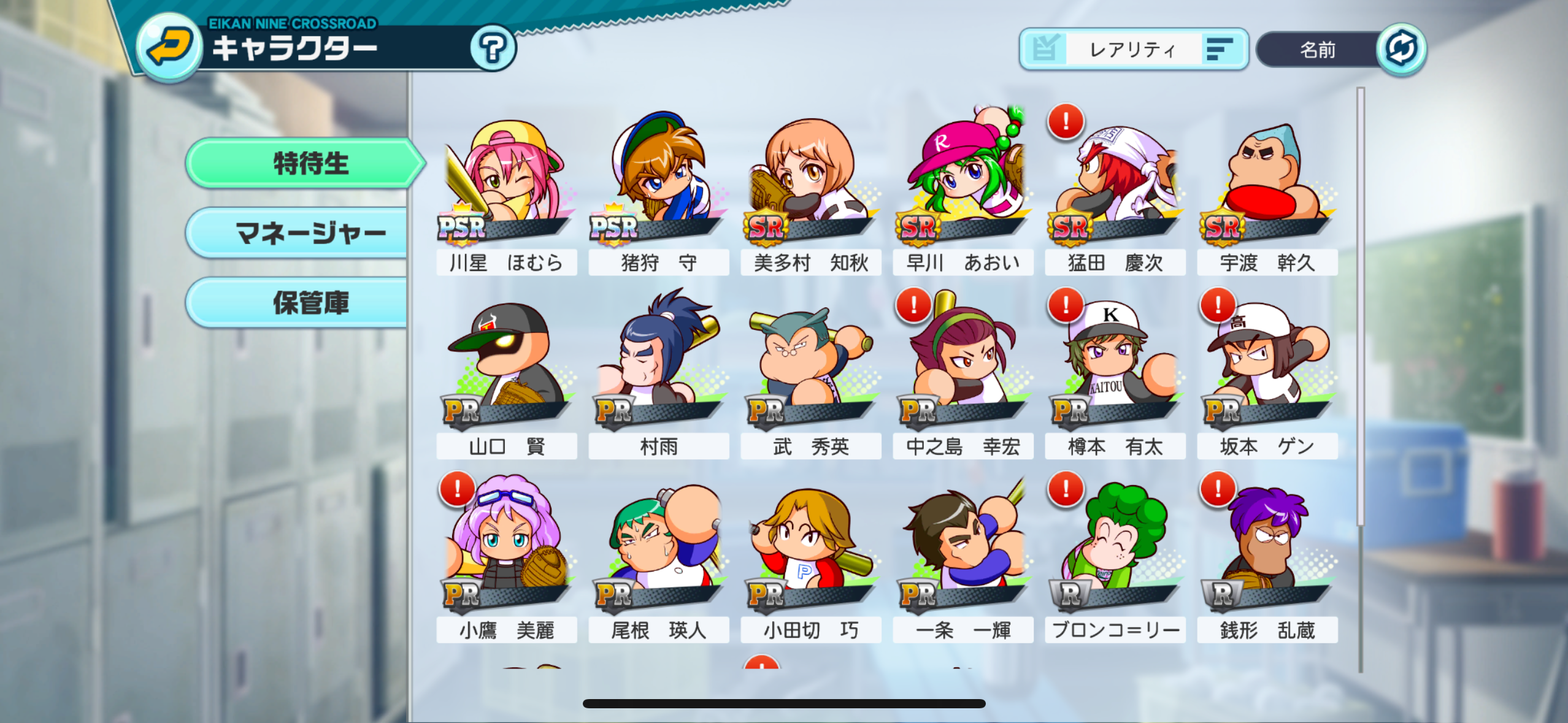
Task: Click the PR rarity badge of 山口 賢
Action: [x=462, y=411]
